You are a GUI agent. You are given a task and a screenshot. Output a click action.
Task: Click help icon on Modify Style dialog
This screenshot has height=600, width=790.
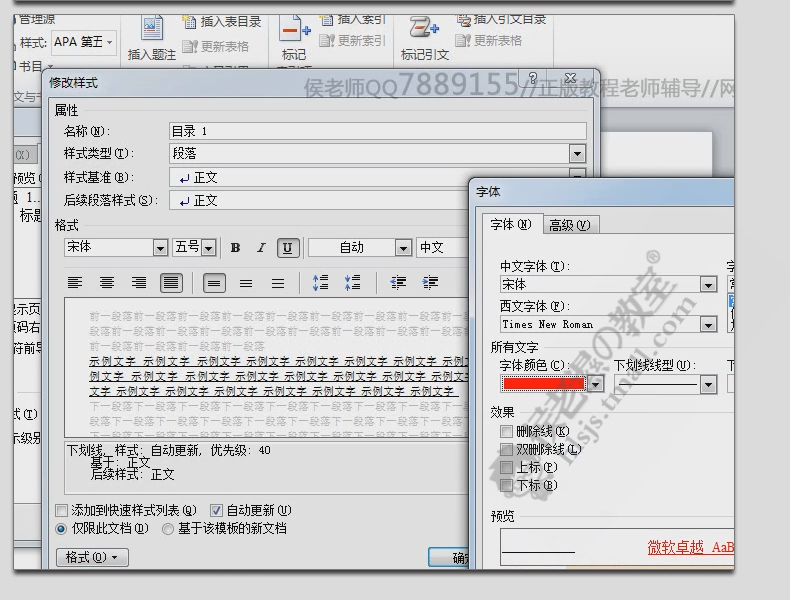(x=533, y=78)
